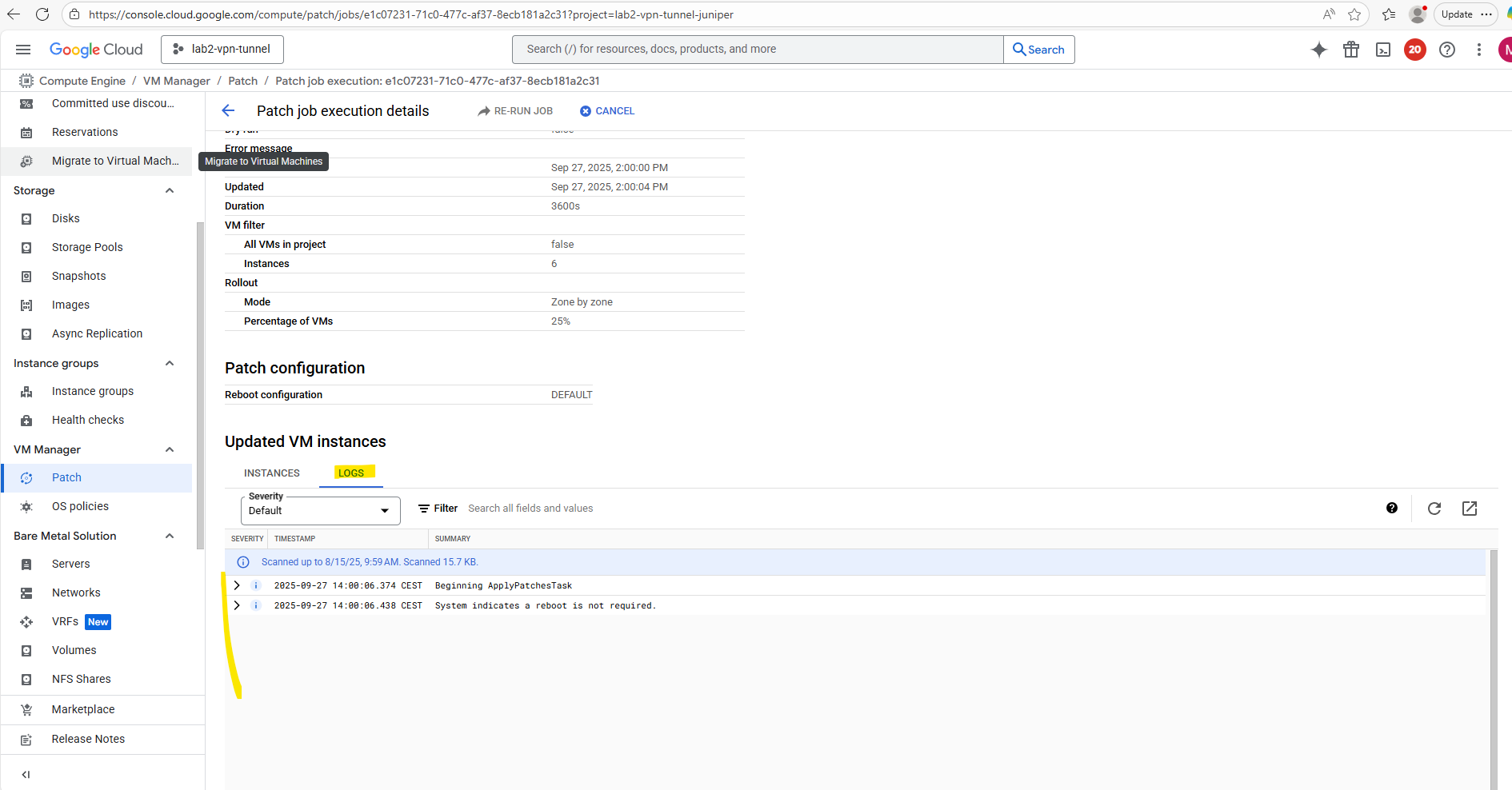This screenshot has width=1512, height=790.
Task: Open Migrate to Virtual Machines sidebar item
Action: coord(97,162)
